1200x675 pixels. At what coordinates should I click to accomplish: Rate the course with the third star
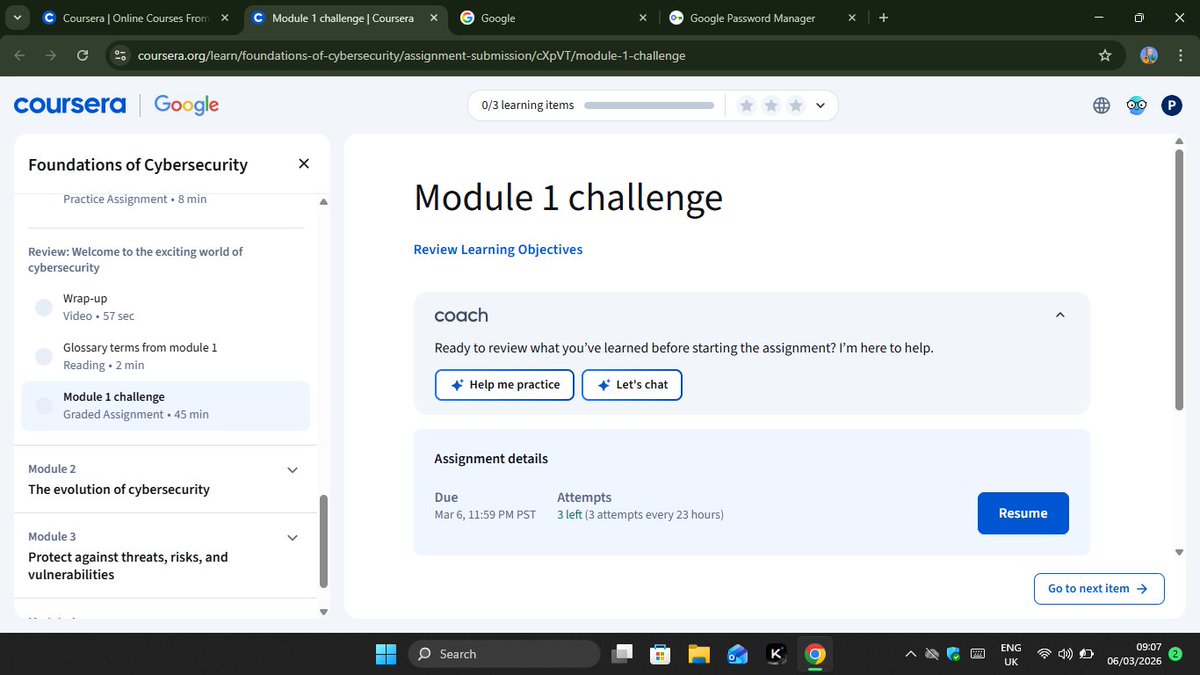[796, 105]
